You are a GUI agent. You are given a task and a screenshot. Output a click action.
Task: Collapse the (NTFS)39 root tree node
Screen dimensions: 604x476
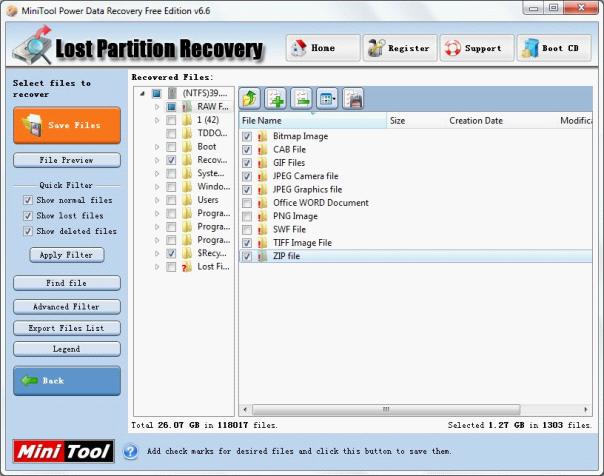(x=143, y=93)
